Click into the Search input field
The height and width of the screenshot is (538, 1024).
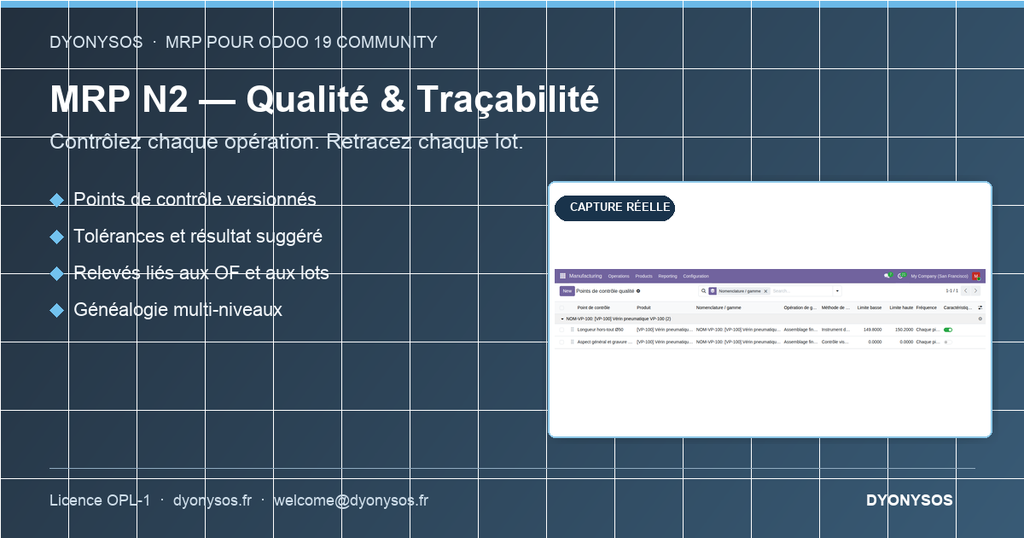[x=802, y=291]
